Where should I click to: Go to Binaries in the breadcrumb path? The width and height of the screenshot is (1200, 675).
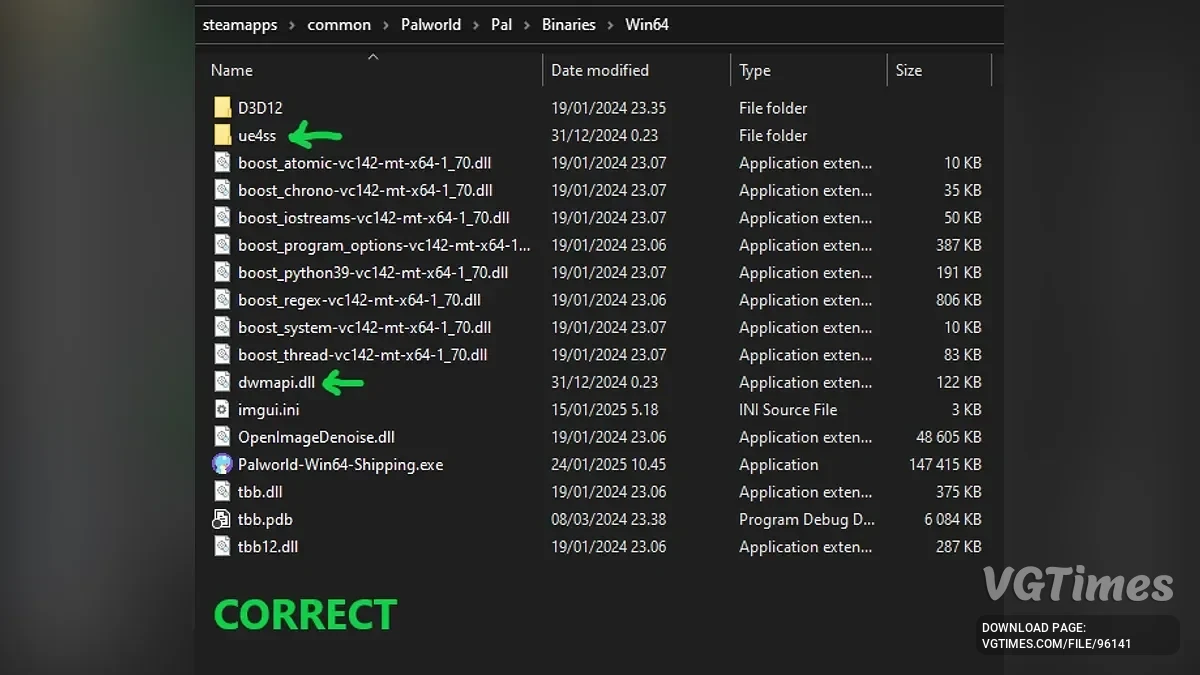569,25
